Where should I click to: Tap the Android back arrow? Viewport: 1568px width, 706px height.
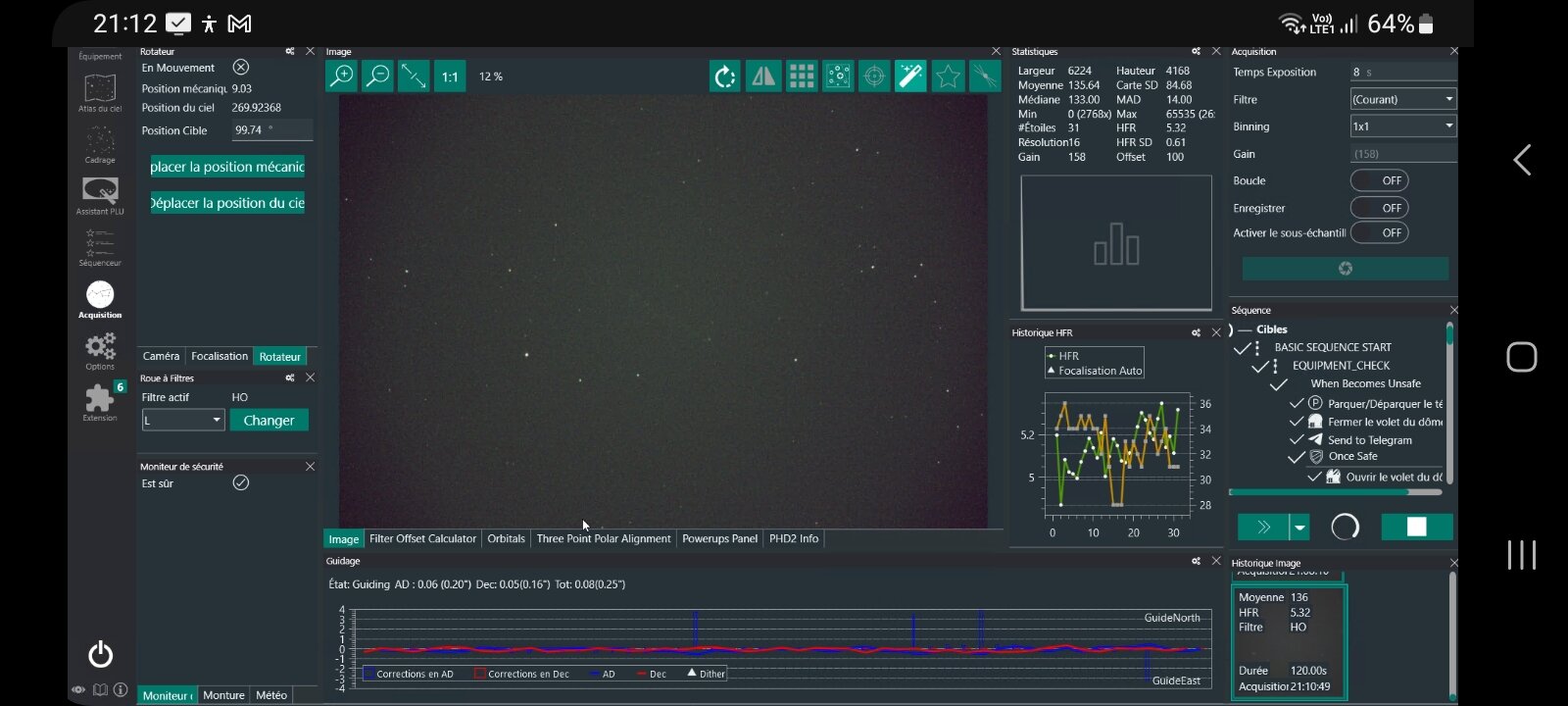[x=1521, y=160]
